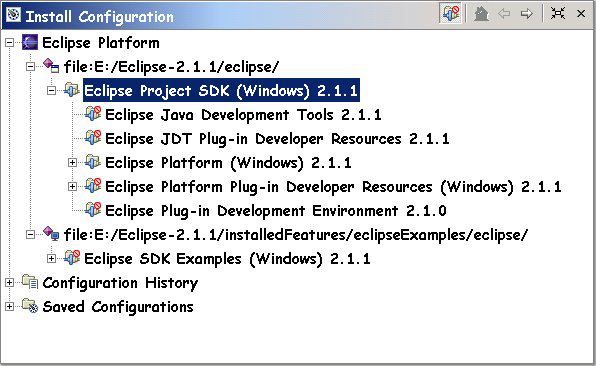The width and height of the screenshot is (596, 366).
Task: Go to the Home toolbar icon
Action: tap(481, 14)
